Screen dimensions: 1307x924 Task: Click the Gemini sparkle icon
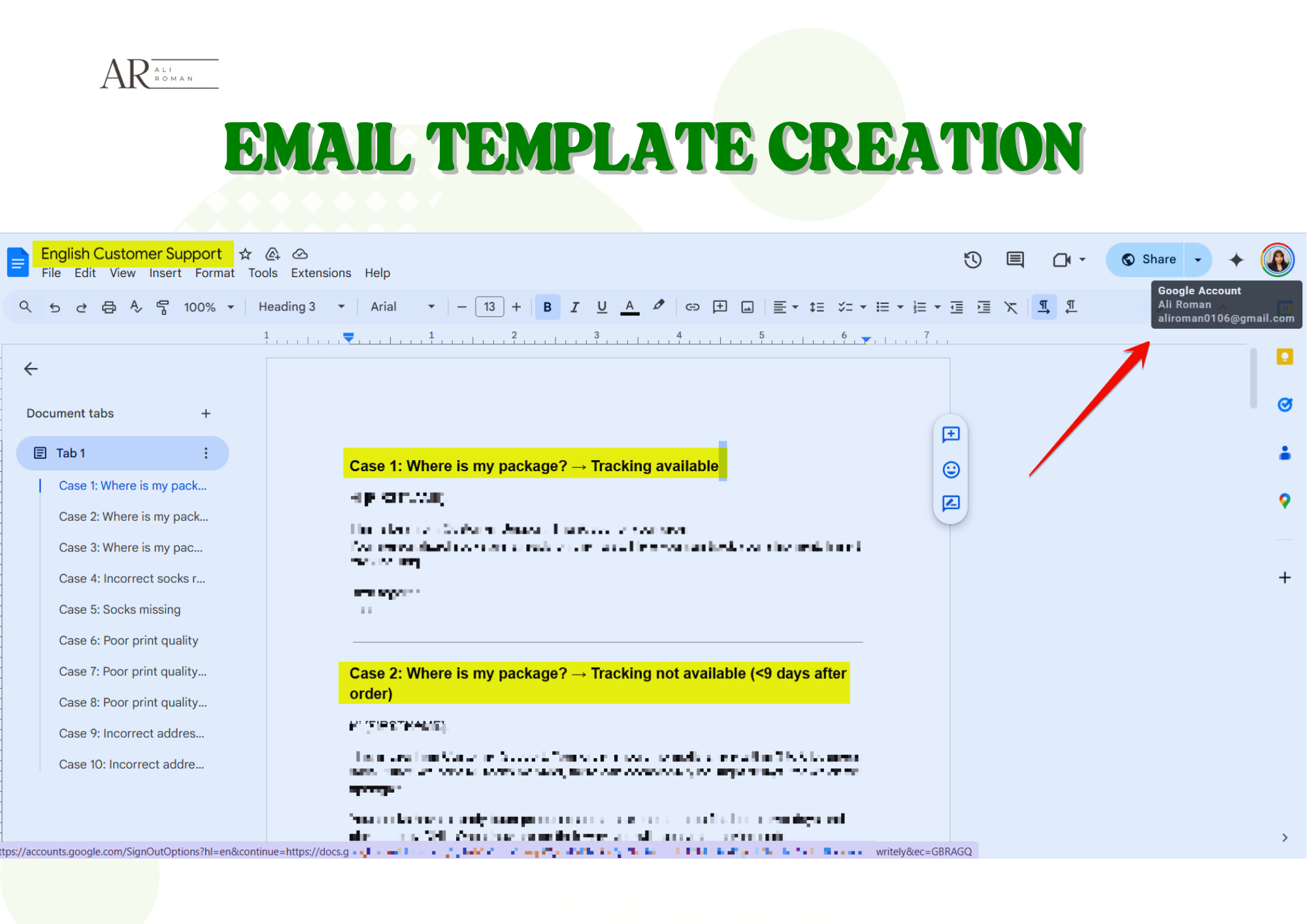click(x=1235, y=259)
